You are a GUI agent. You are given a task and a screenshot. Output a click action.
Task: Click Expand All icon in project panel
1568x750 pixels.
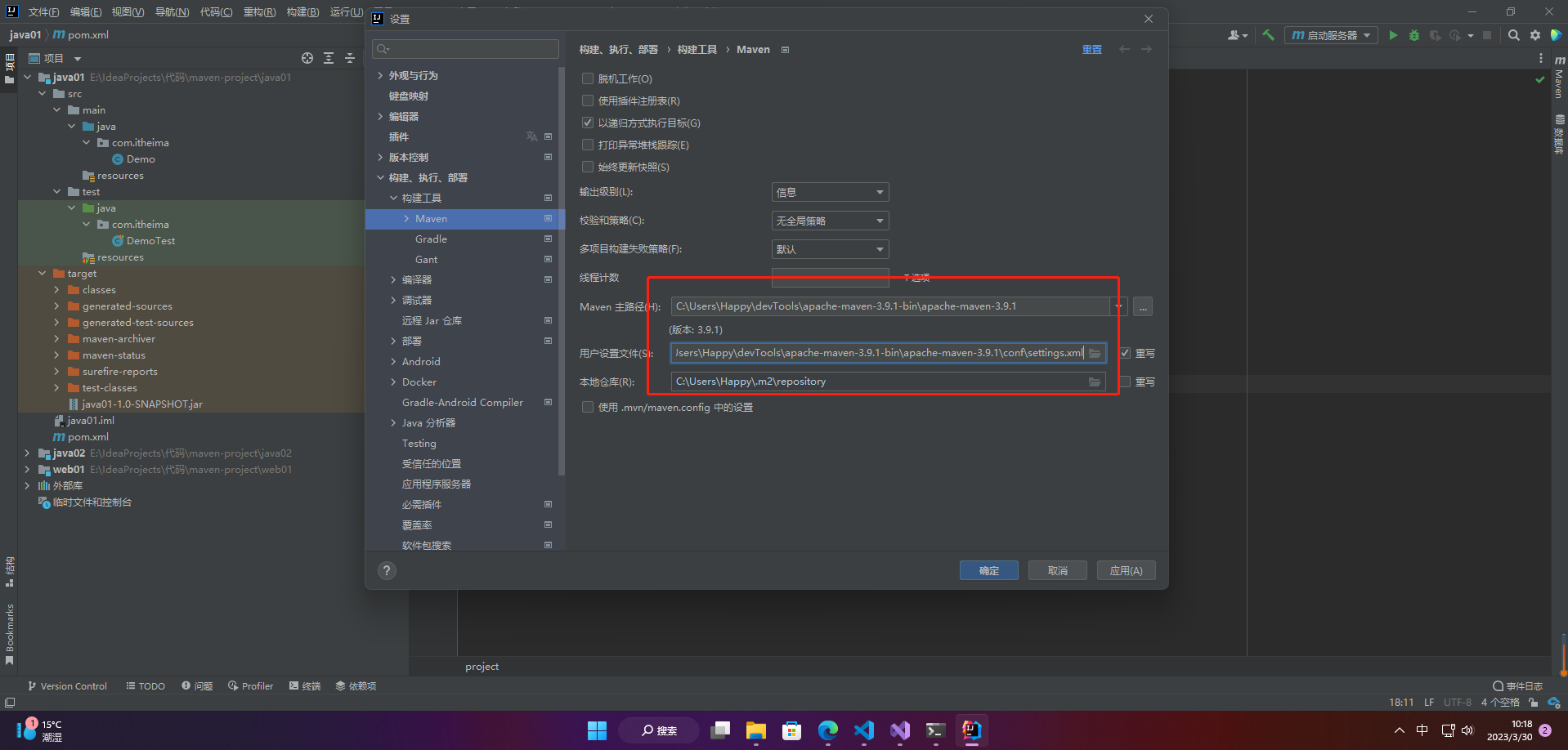(x=329, y=58)
